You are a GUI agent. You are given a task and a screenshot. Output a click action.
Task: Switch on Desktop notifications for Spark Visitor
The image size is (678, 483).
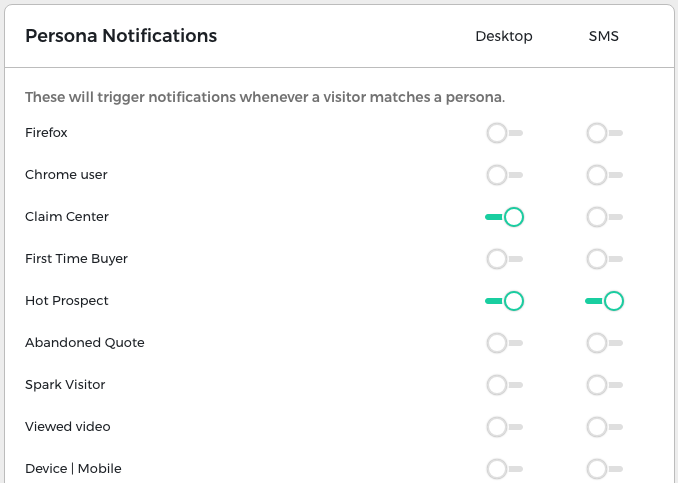pyautogui.click(x=504, y=385)
